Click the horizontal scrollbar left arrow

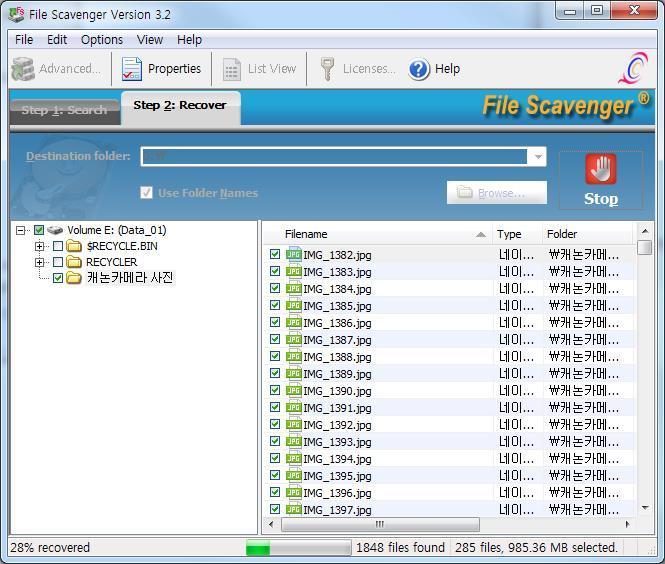[271, 525]
